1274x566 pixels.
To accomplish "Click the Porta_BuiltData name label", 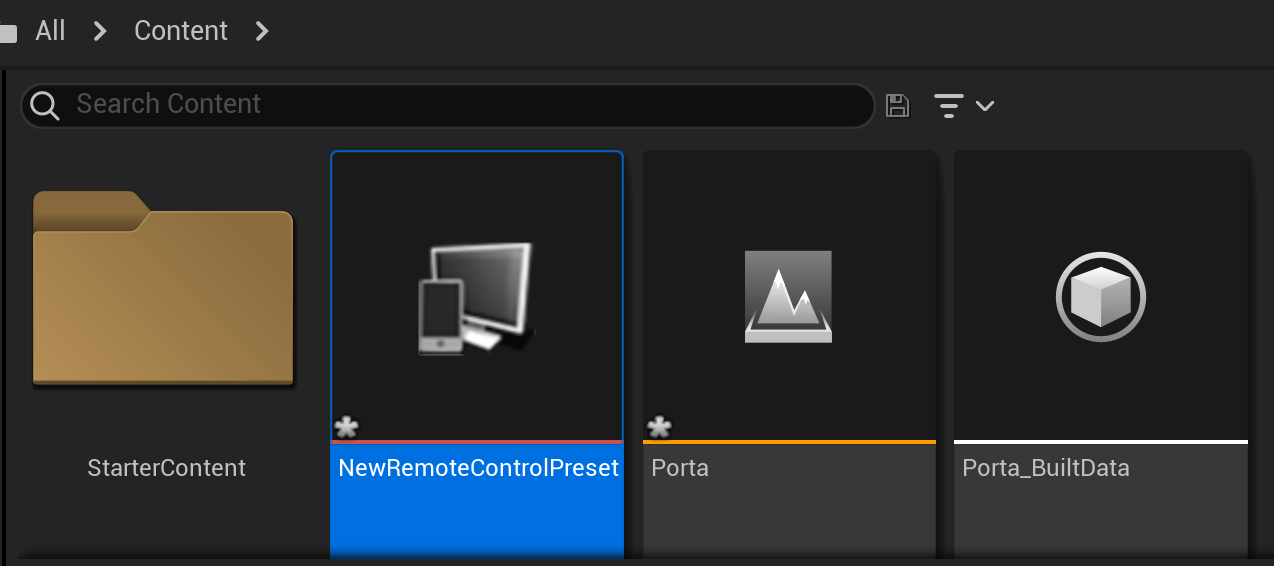I will tap(1045, 468).
